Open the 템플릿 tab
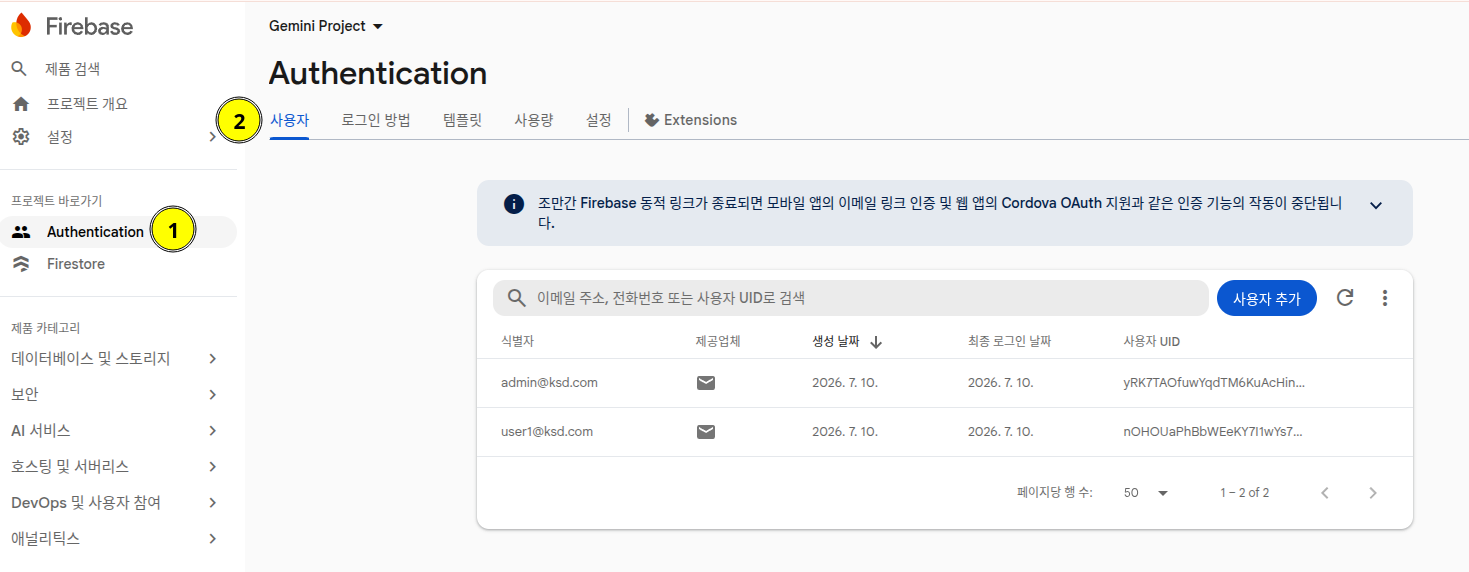The height and width of the screenshot is (572, 1469). (462, 120)
